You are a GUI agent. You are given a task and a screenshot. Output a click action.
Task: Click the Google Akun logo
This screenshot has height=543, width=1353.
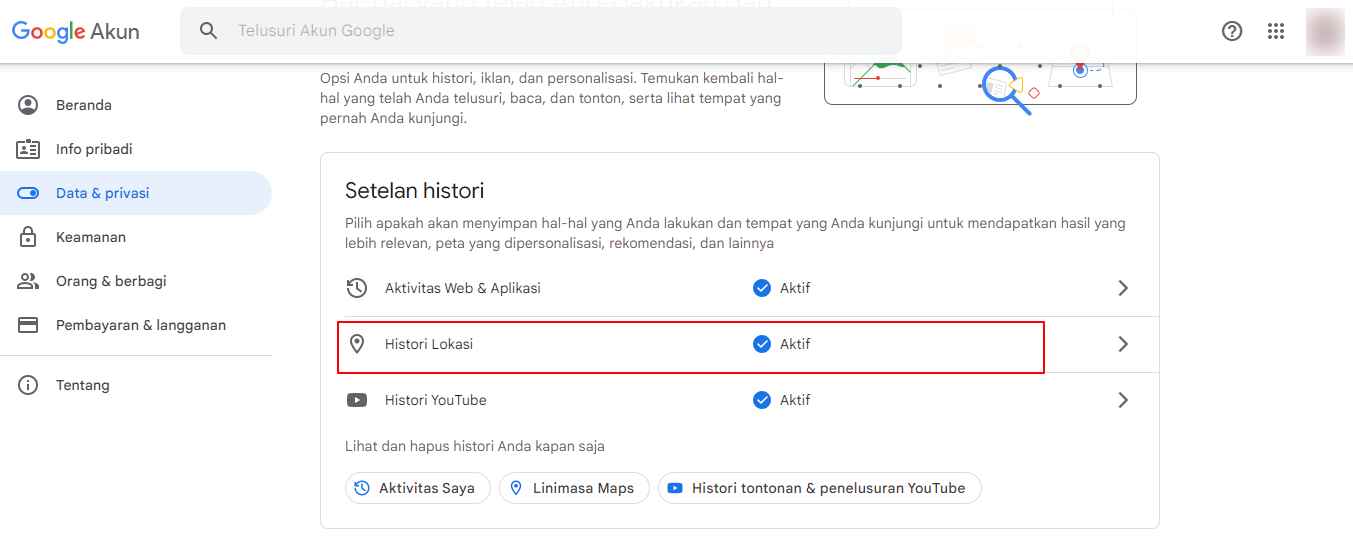[x=76, y=31]
